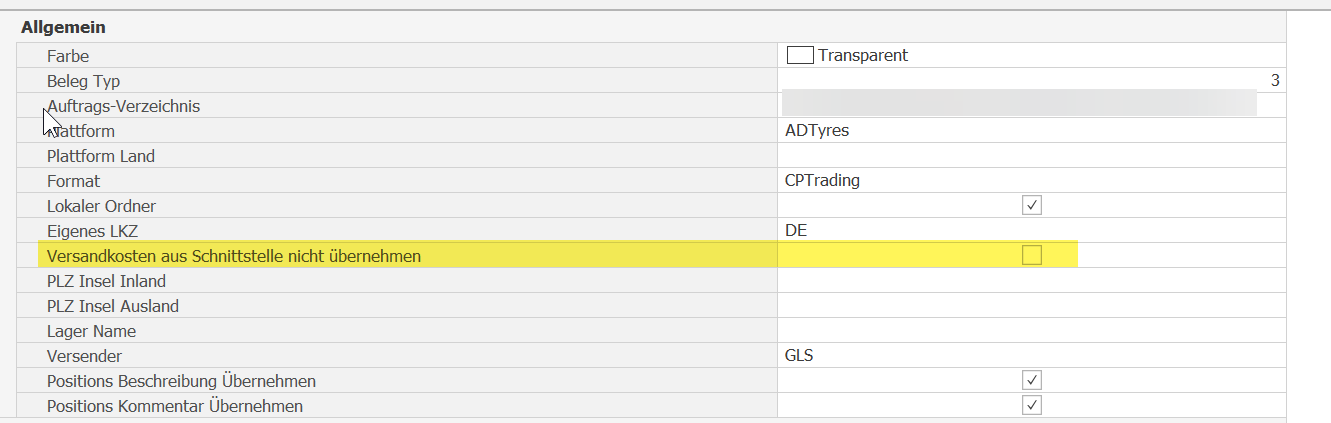Select the Plattform value ADTyres
Image resolution: width=1331 pixels, height=423 pixels.
click(818, 131)
